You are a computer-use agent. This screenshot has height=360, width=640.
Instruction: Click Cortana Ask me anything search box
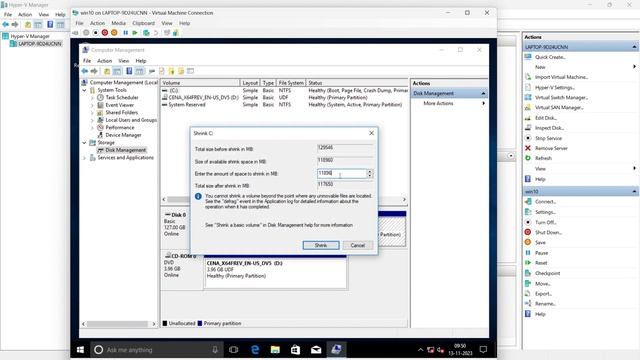pos(157,350)
